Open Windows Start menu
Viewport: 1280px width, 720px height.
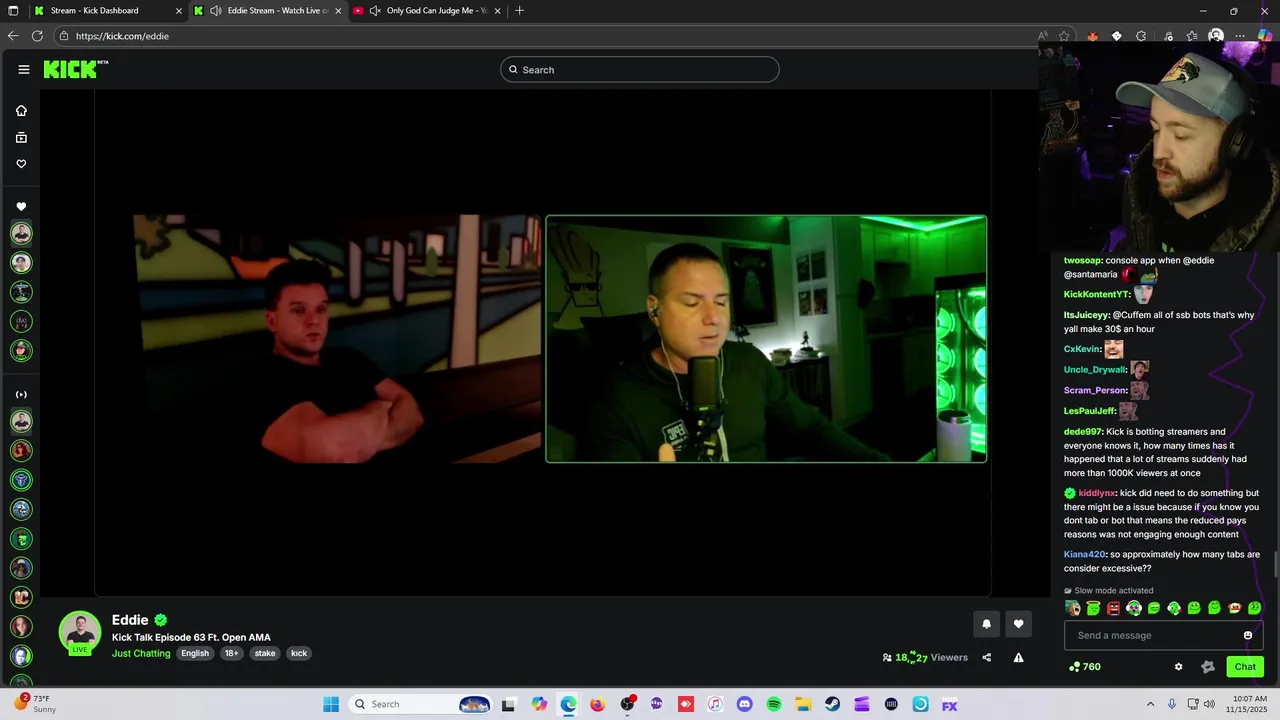pyautogui.click(x=331, y=704)
